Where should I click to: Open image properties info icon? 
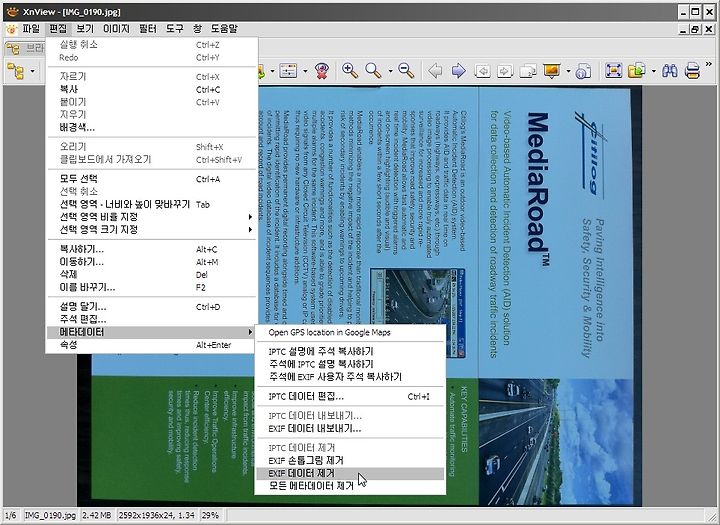point(583,71)
